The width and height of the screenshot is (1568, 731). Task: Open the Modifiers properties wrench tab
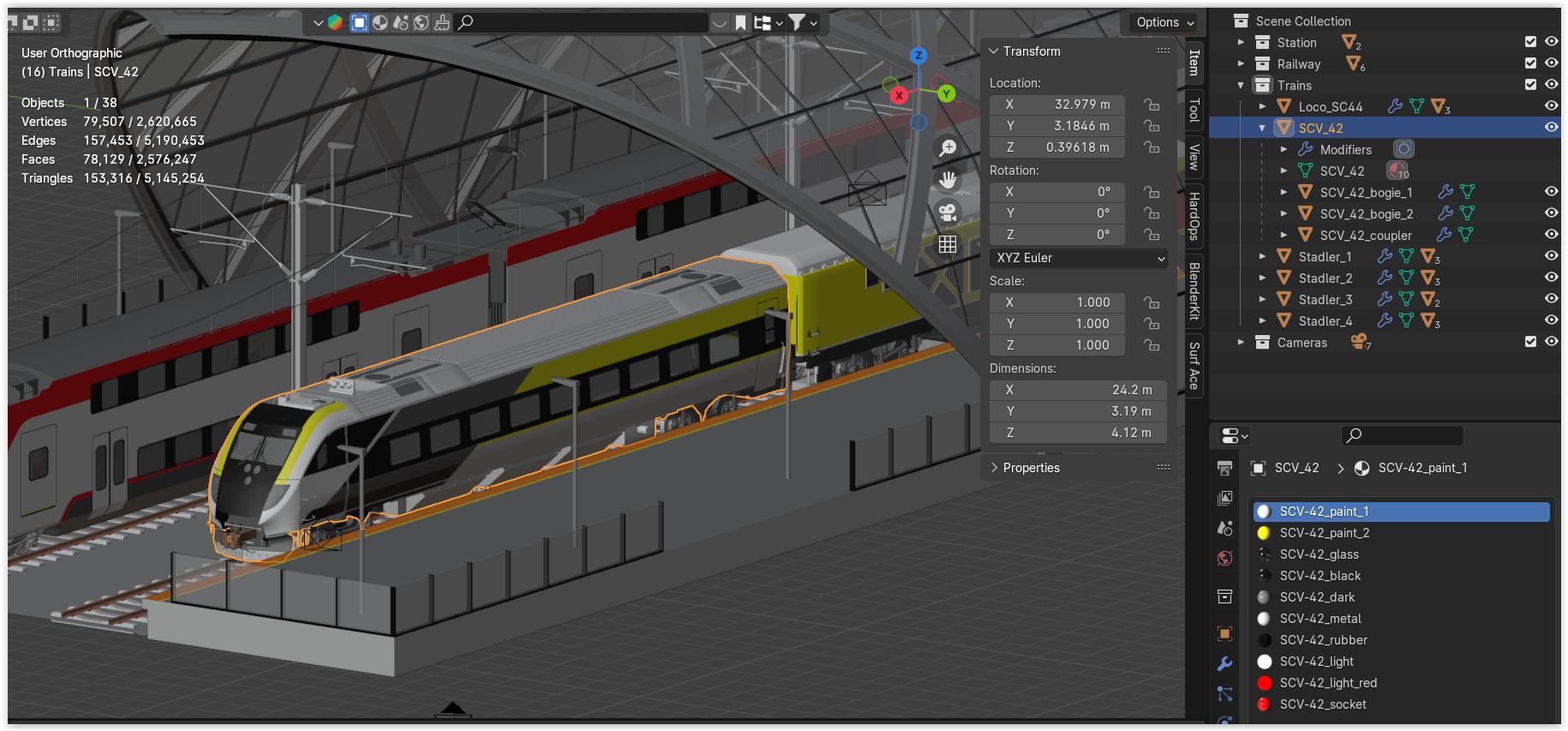pos(1224,664)
